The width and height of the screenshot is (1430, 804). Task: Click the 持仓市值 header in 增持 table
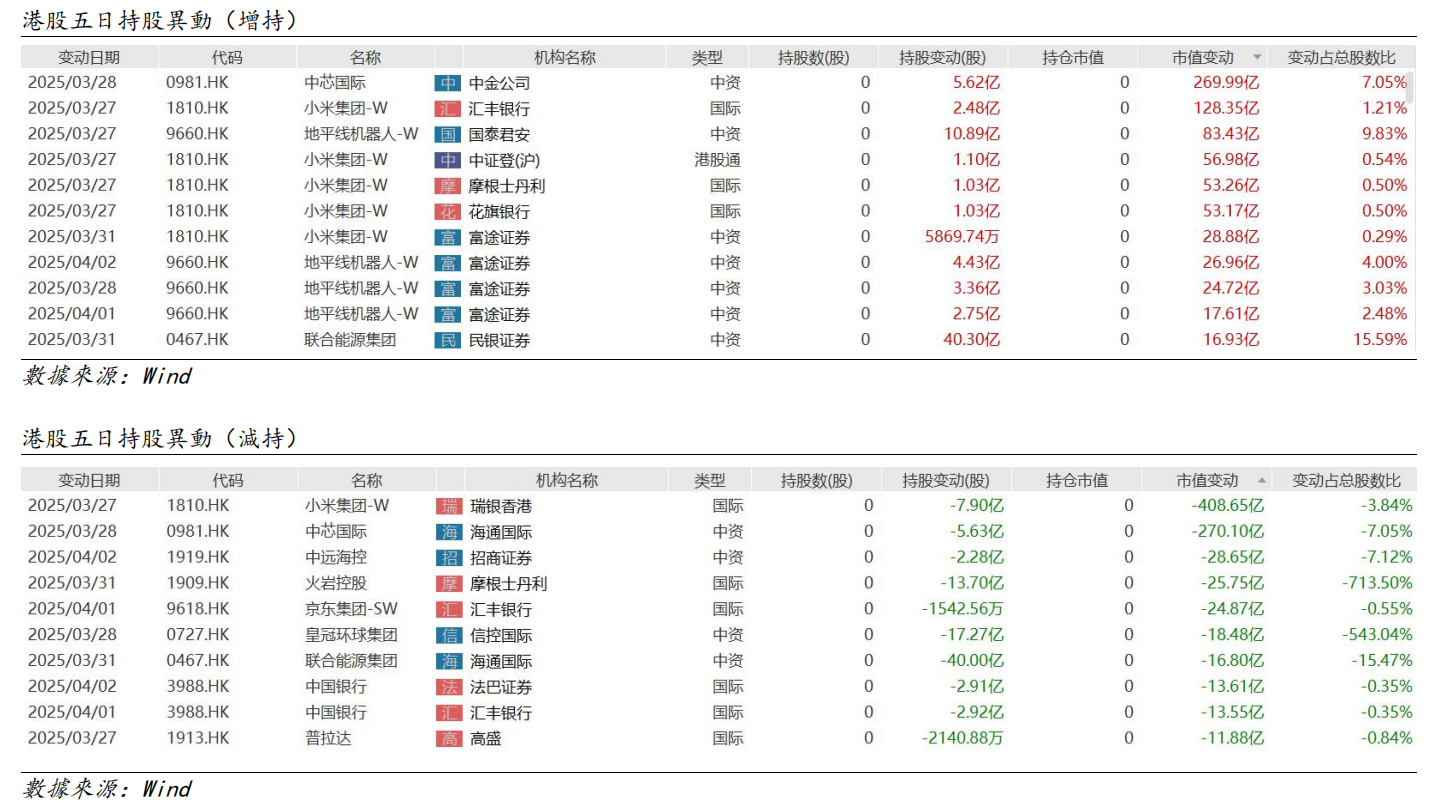point(1072,58)
